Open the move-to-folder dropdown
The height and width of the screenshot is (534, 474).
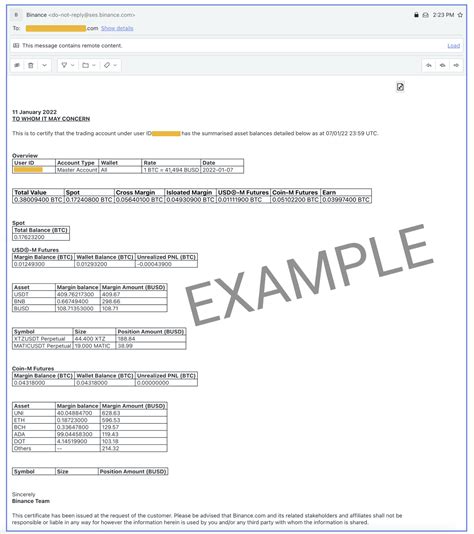89,65
